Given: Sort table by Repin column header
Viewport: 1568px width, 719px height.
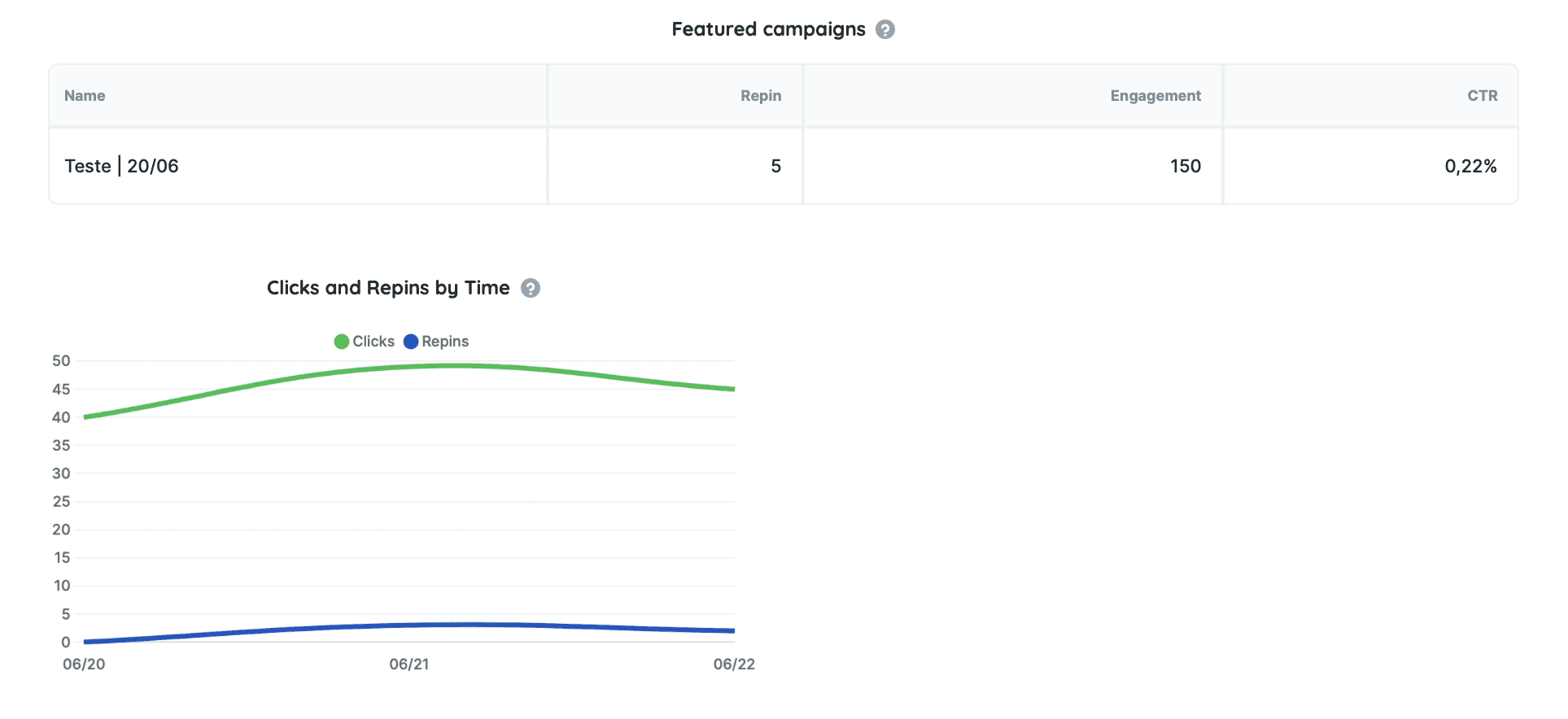Looking at the screenshot, I should (x=761, y=96).
